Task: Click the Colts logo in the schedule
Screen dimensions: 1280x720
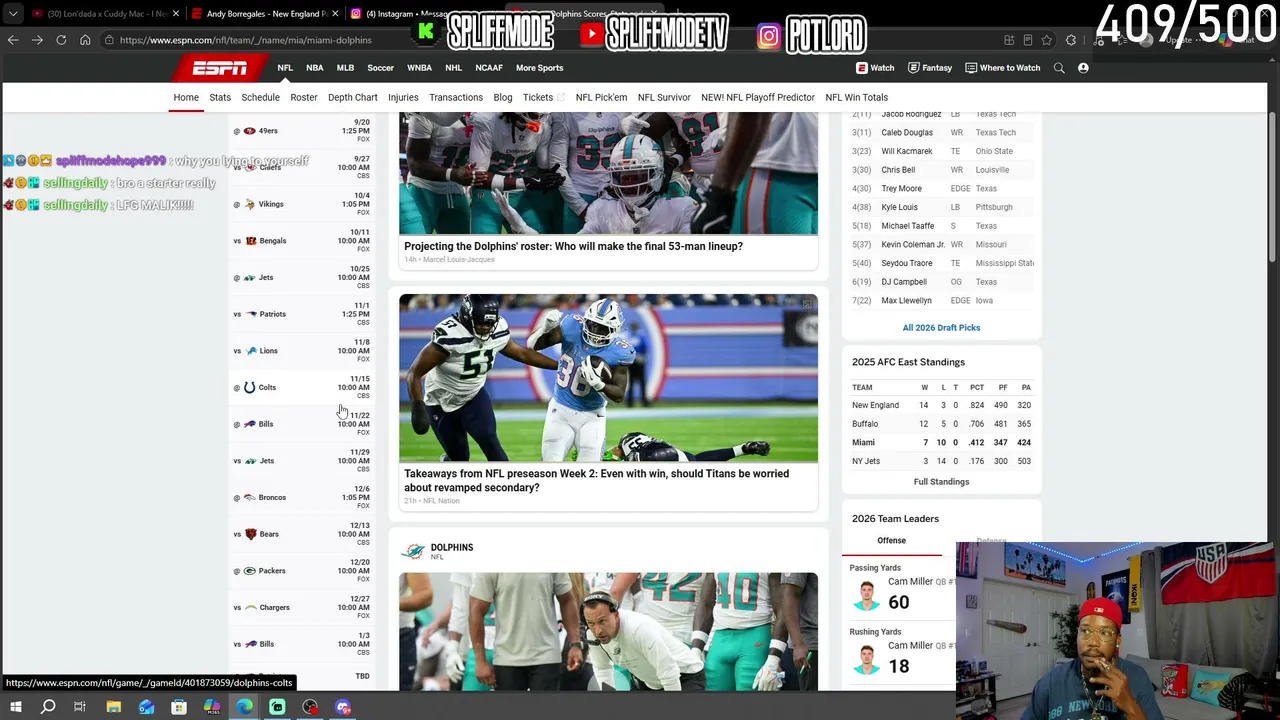Action: (x=250, y=387)
